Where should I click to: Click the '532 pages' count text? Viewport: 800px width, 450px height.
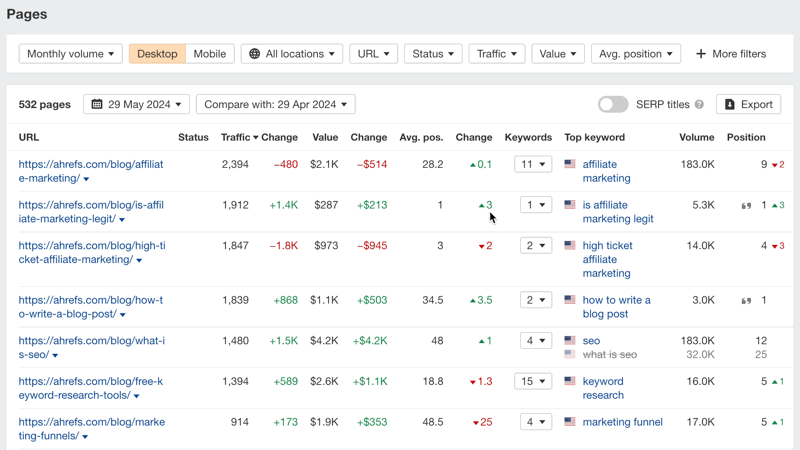coord(44,104)
